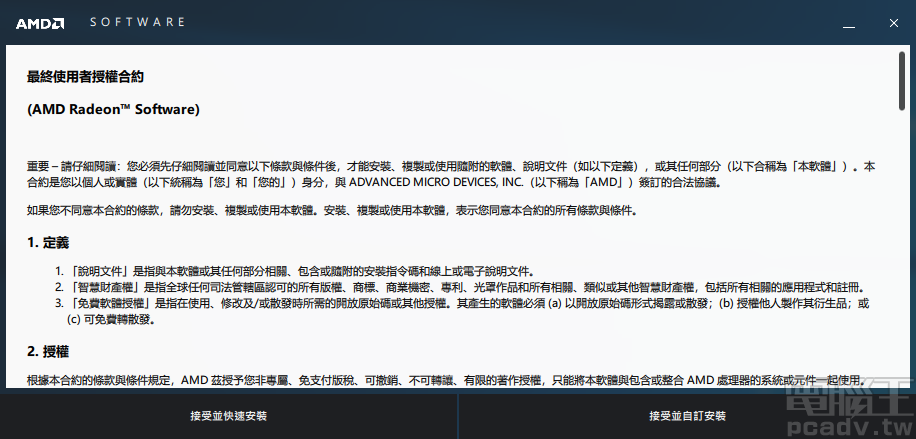Click the paragraph beginning with 如果您不同意
916x439 pixels.
(x=330, y=211)
